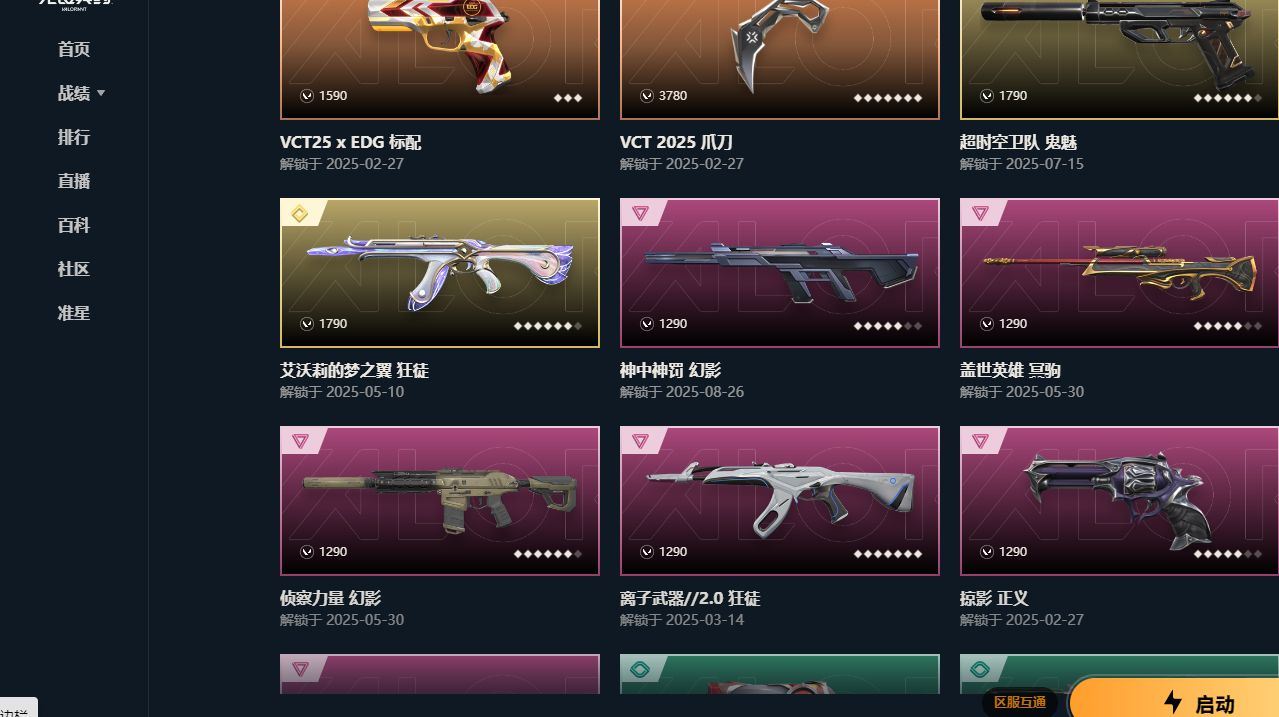Screen dimensions: 1279x717
Task: Click the pink tier badge on 神中神罚 幻影
Action: point(640,213)
